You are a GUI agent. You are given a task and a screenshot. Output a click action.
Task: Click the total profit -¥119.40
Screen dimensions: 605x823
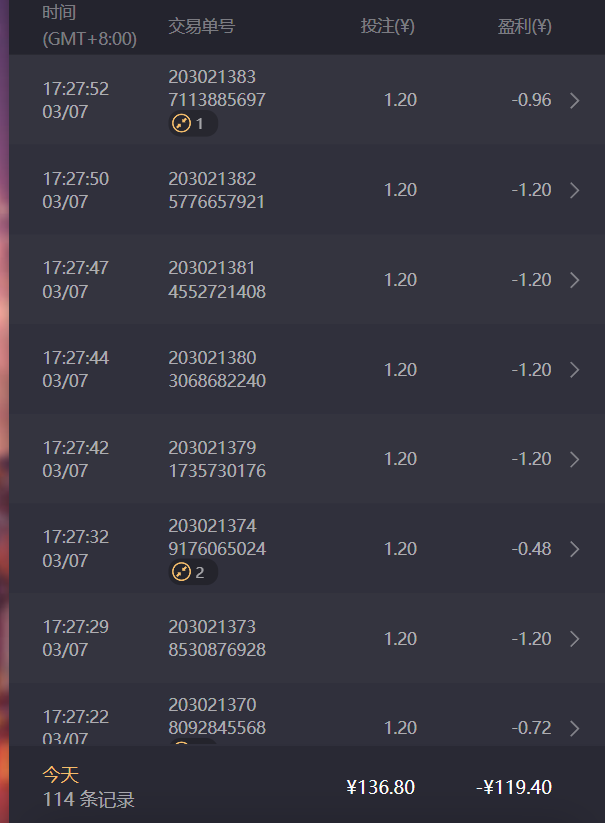pyautogui.click(x=514, y=787)
